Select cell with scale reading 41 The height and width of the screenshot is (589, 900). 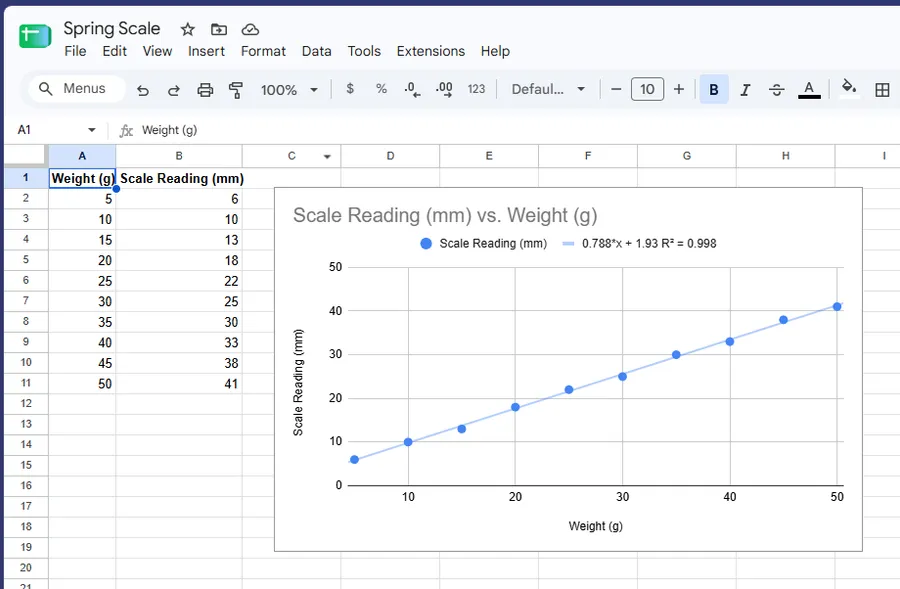(179, 384)
